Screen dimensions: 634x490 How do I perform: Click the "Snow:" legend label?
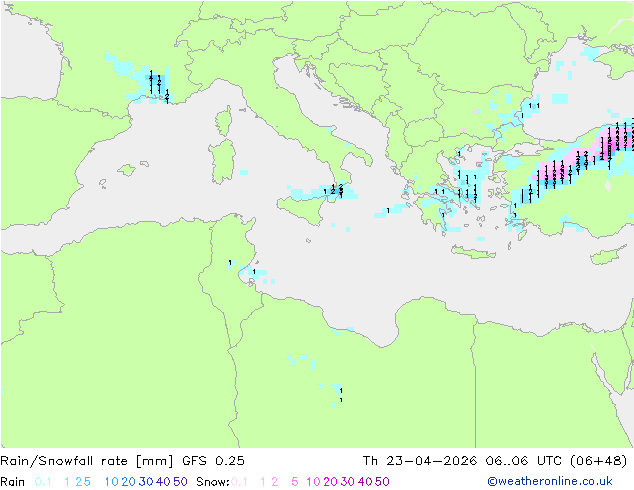pos(213,482)
